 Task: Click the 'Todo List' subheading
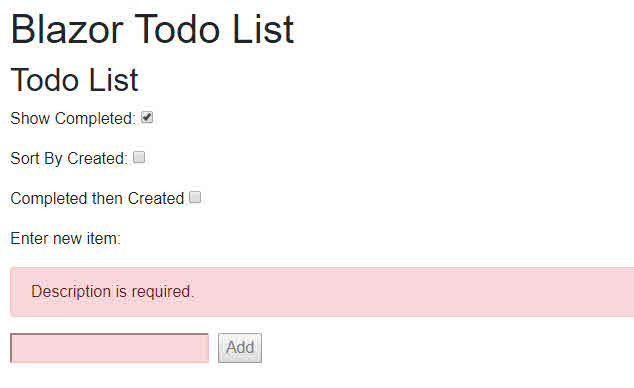[x=74, y=80]
